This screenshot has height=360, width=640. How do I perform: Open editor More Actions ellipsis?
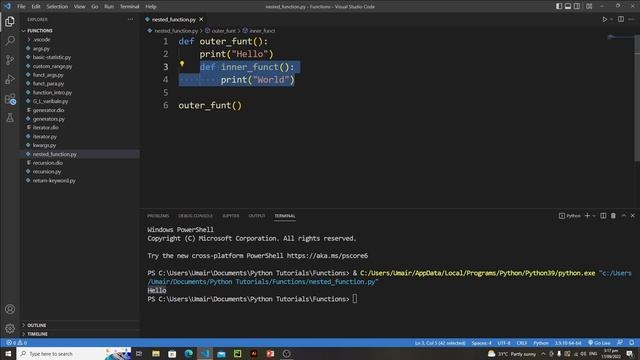coord(631,19)
